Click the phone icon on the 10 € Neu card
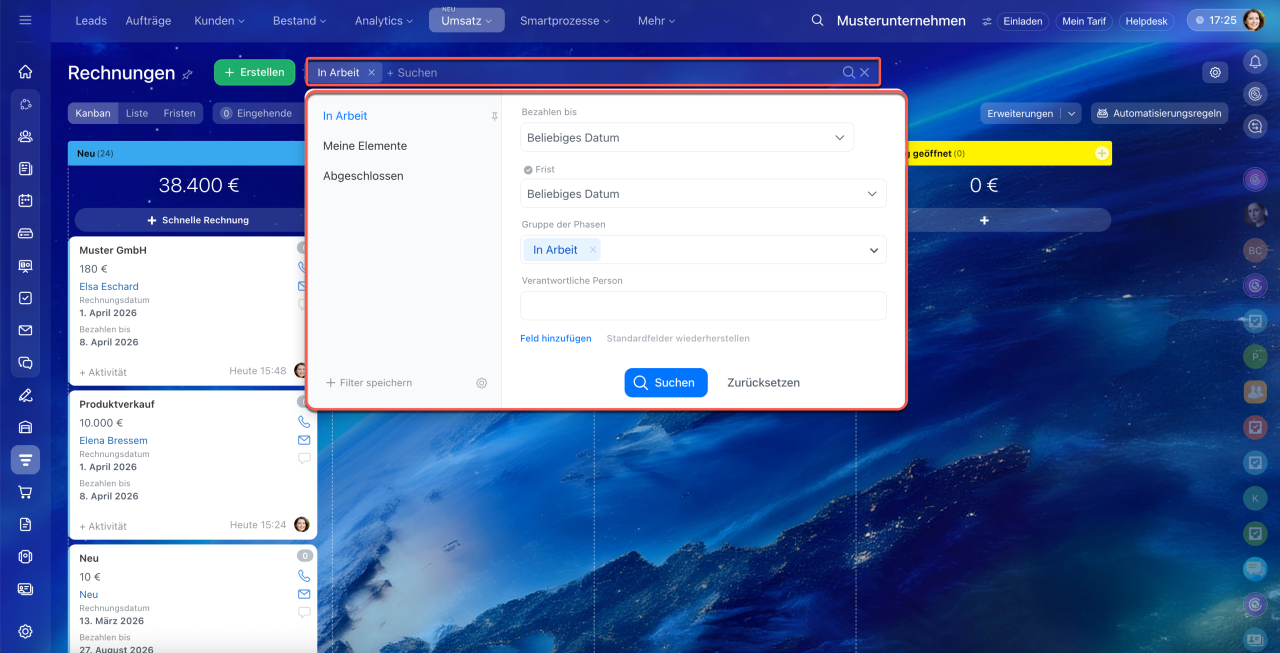Viewport: 1280px width, 653px height. point(304,576)
